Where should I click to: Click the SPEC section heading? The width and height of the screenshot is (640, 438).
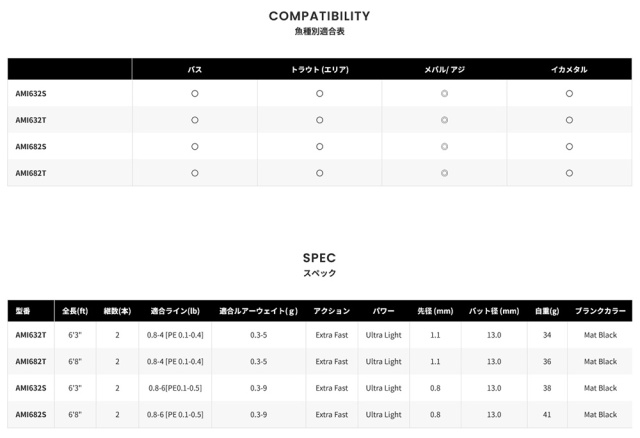319,258
